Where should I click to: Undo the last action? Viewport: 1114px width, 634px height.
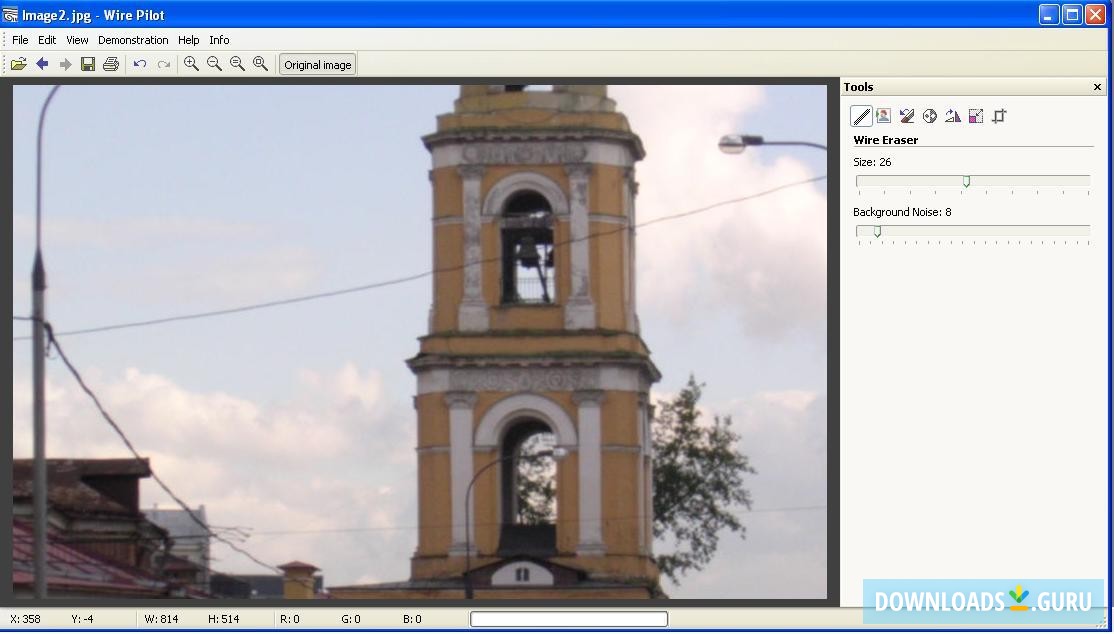140,64
